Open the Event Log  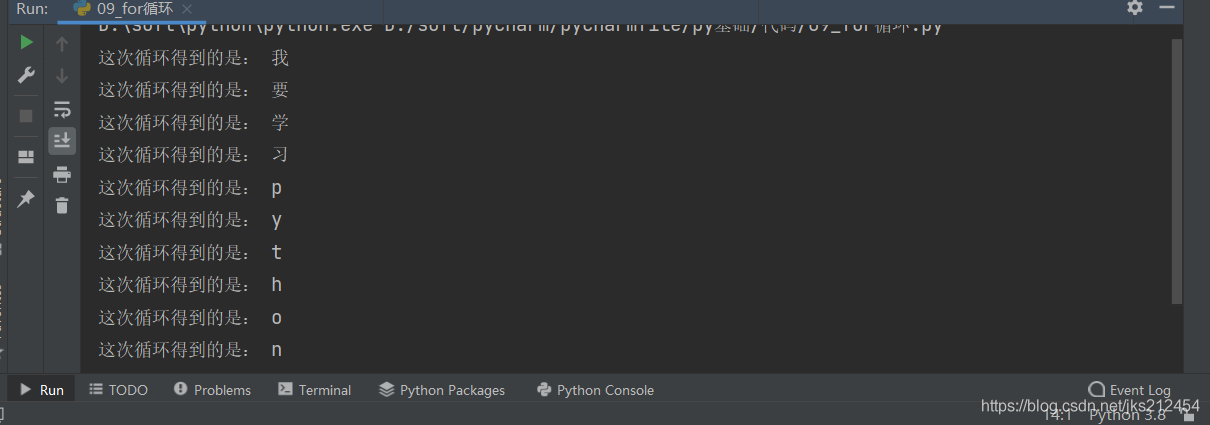(x=1129, y=390)
